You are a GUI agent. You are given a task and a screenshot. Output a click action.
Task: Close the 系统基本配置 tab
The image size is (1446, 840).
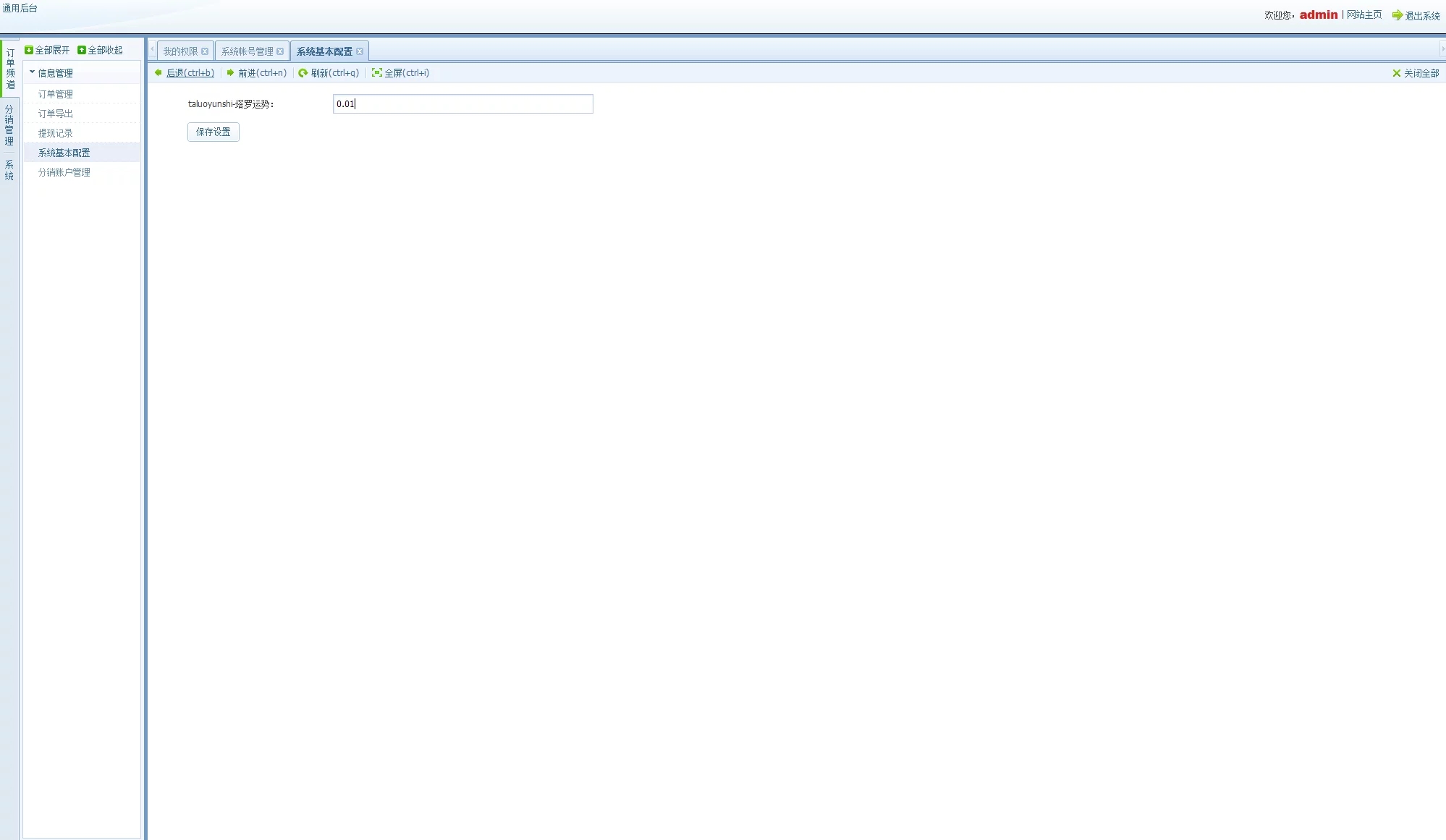coord(360,51)
